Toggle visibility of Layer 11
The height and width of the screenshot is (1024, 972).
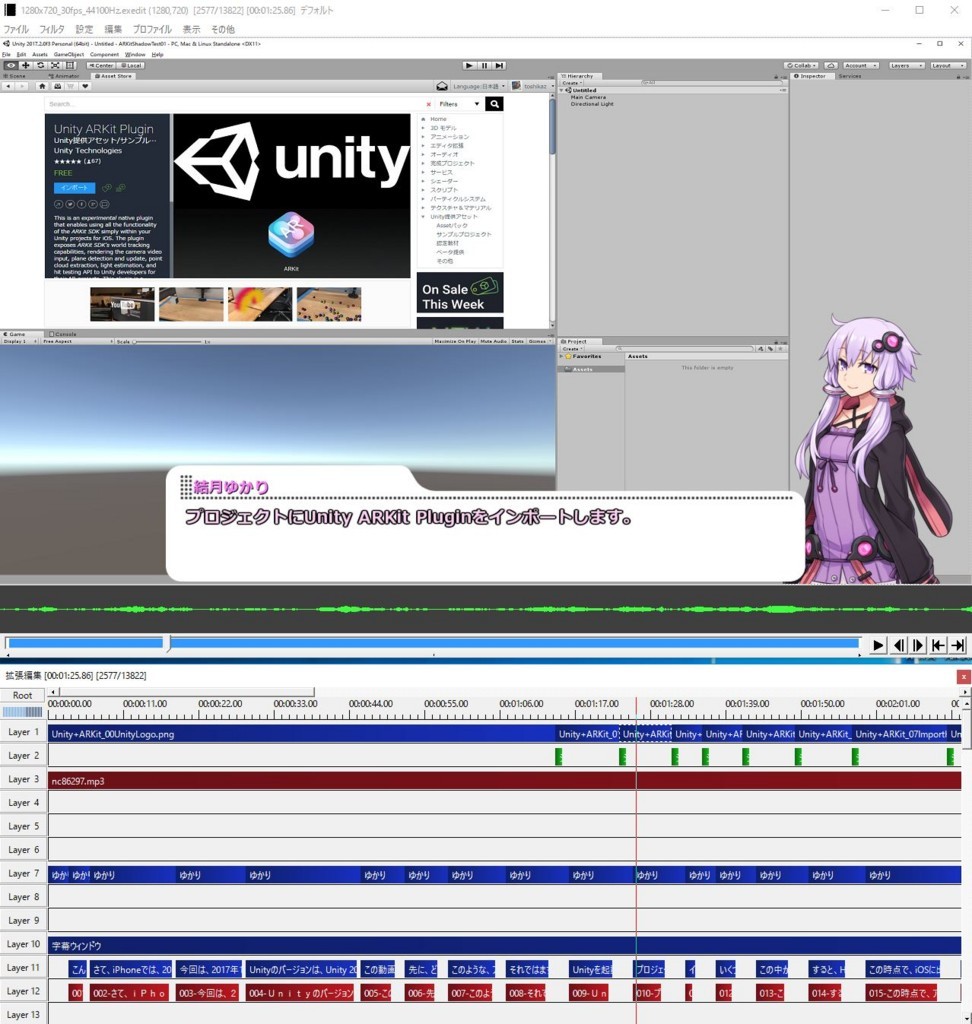(24, 968)
